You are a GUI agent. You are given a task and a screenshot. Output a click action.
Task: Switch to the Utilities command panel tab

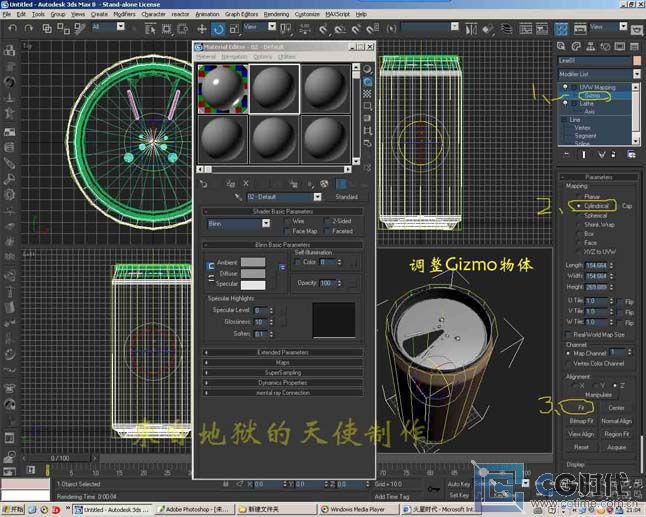pos(634,46)
